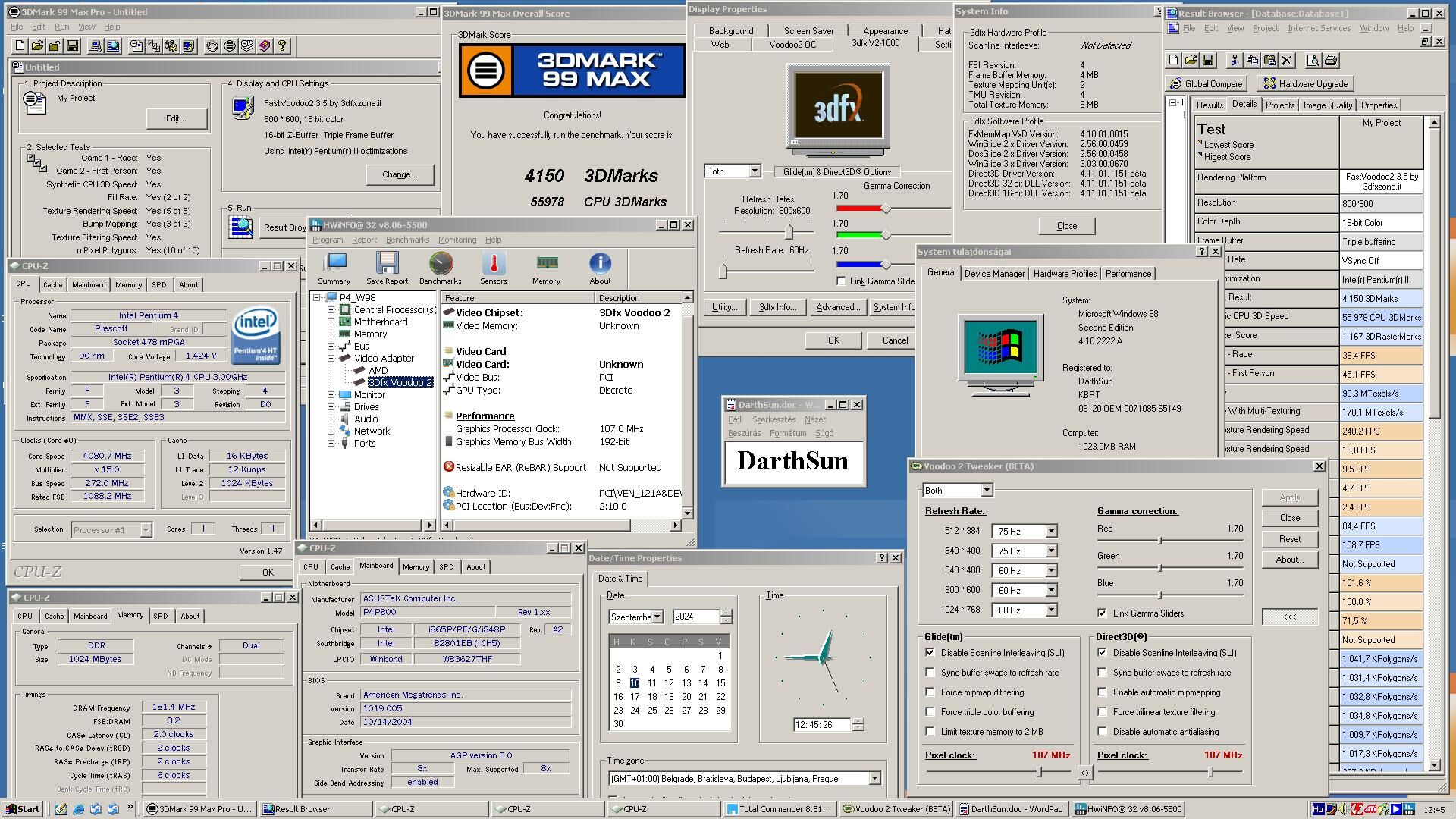Click New document icon in Result Browser
This screenshot has height=819, width=1456.
(1174, 60)
